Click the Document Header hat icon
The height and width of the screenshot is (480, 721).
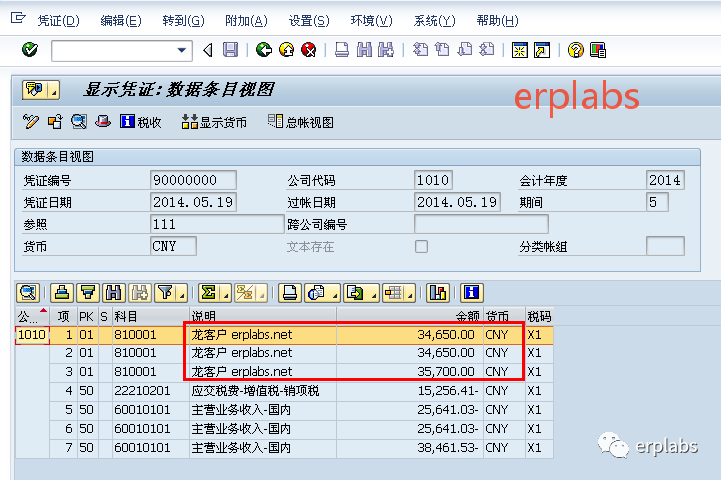click(x=103, y=122)
